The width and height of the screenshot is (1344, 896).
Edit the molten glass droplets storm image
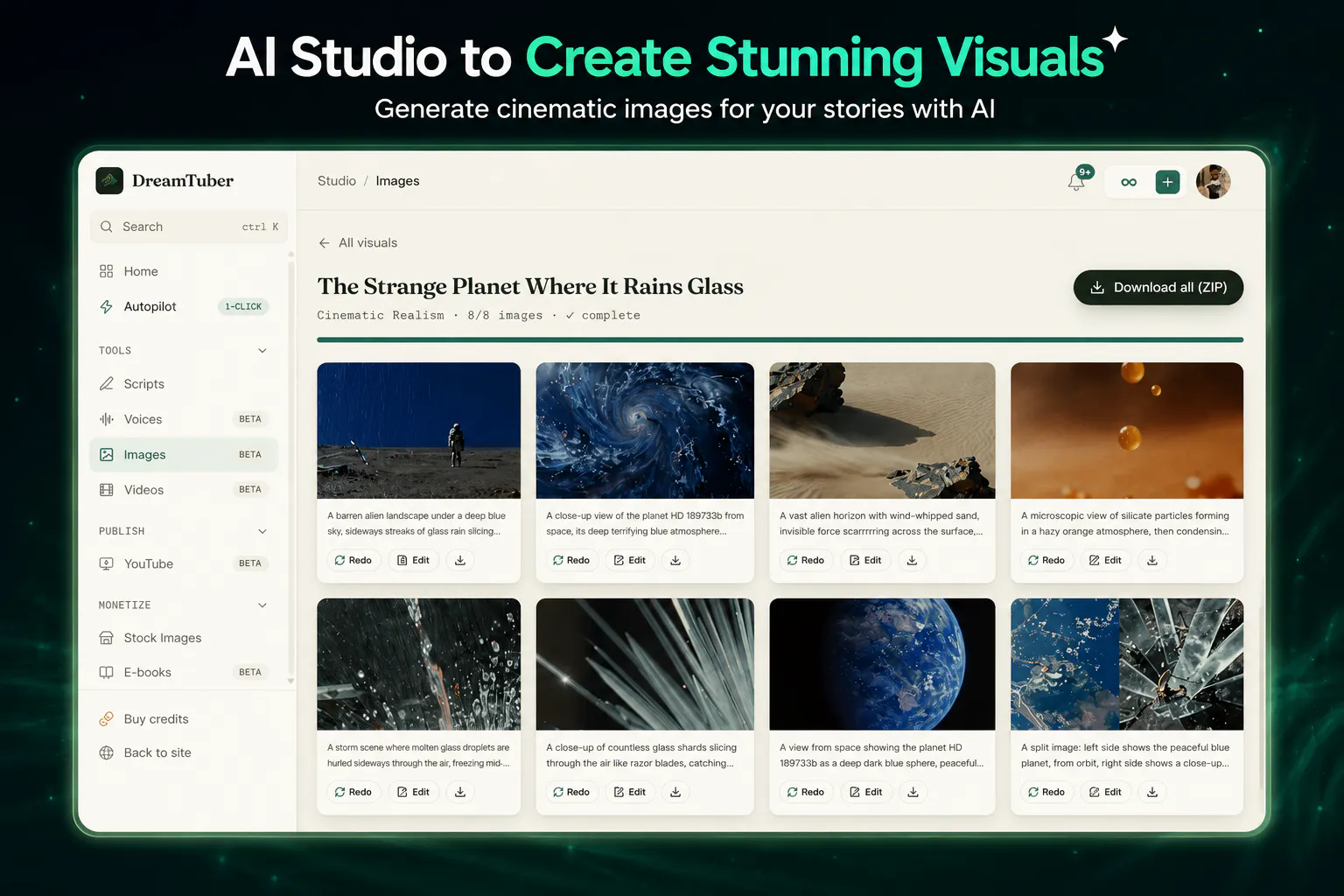coord(413,792)
